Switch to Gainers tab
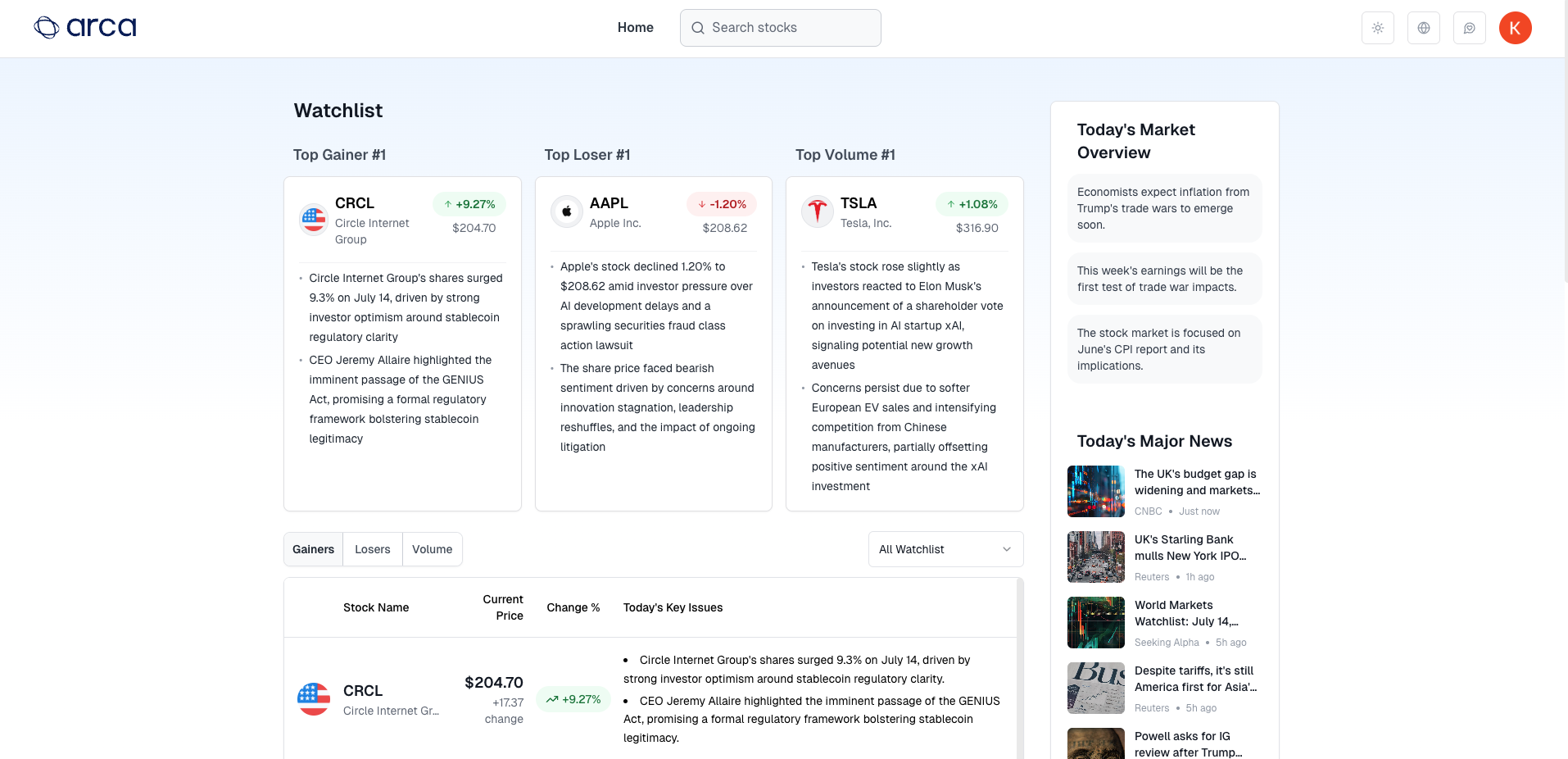1568x759 pixels. (314, 549)
